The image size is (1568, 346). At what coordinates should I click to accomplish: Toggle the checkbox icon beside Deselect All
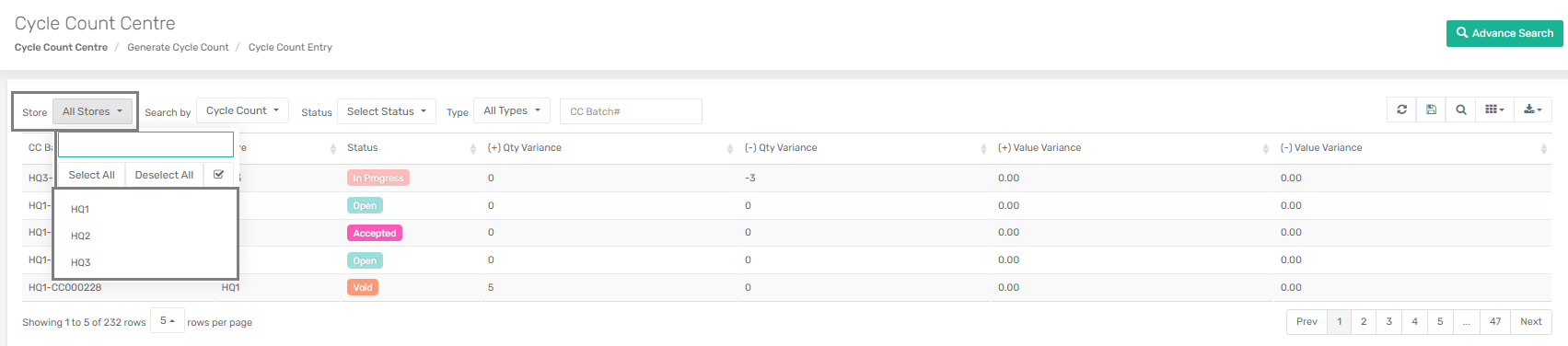coord(218,175)
